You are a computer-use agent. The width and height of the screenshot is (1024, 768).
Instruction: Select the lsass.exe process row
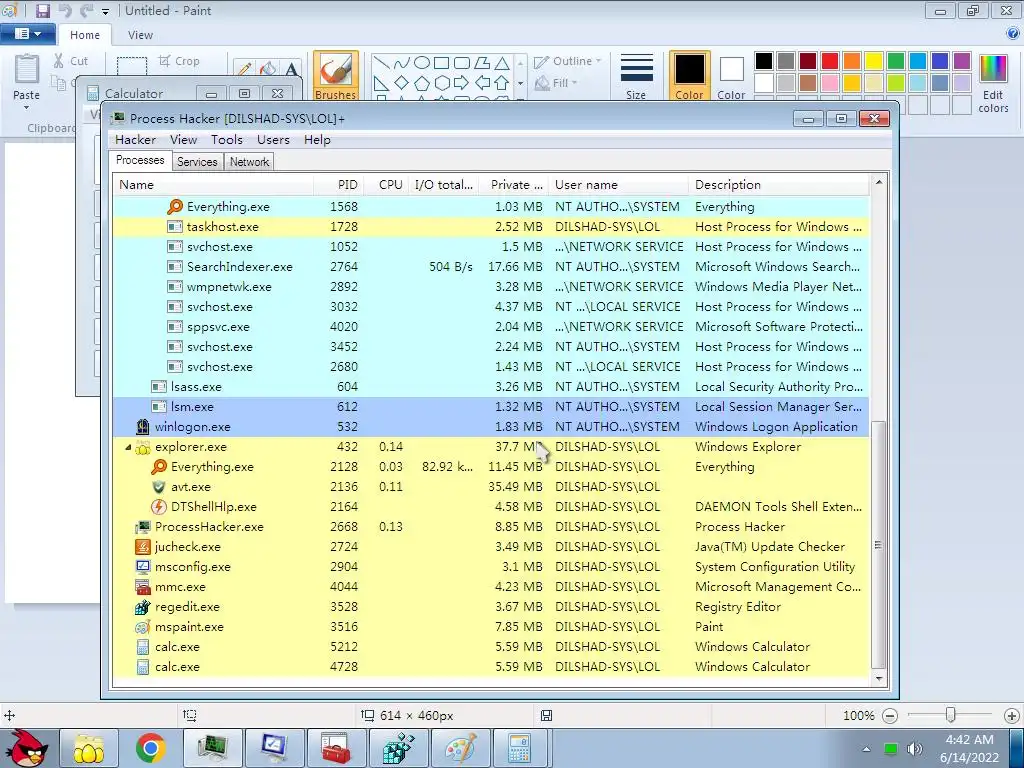[491, 387]
